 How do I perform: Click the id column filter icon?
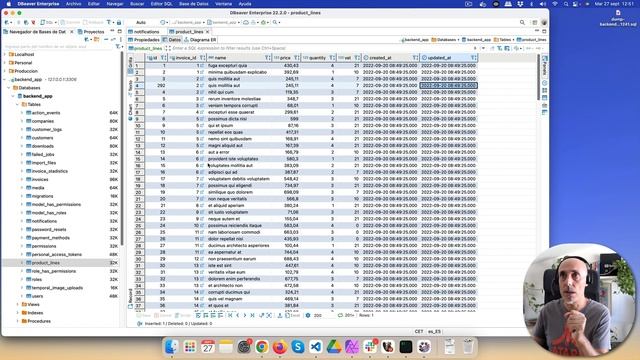(x=163, y=58)
